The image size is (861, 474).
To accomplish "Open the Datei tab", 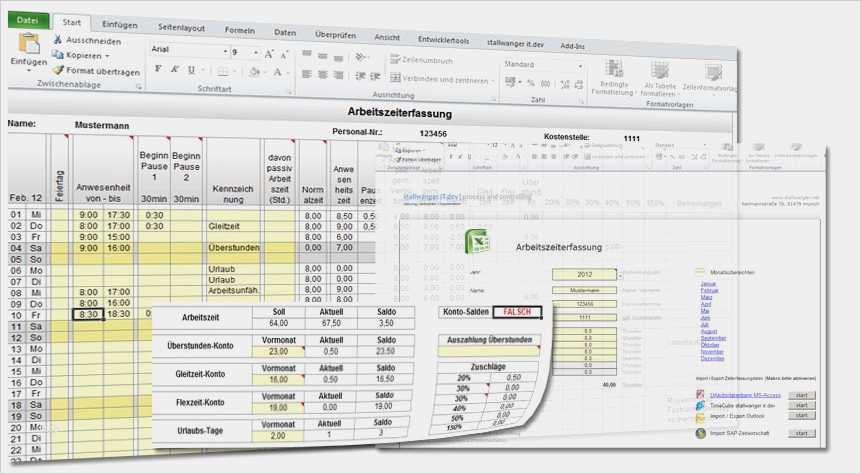I will click(x=27, y=20).
